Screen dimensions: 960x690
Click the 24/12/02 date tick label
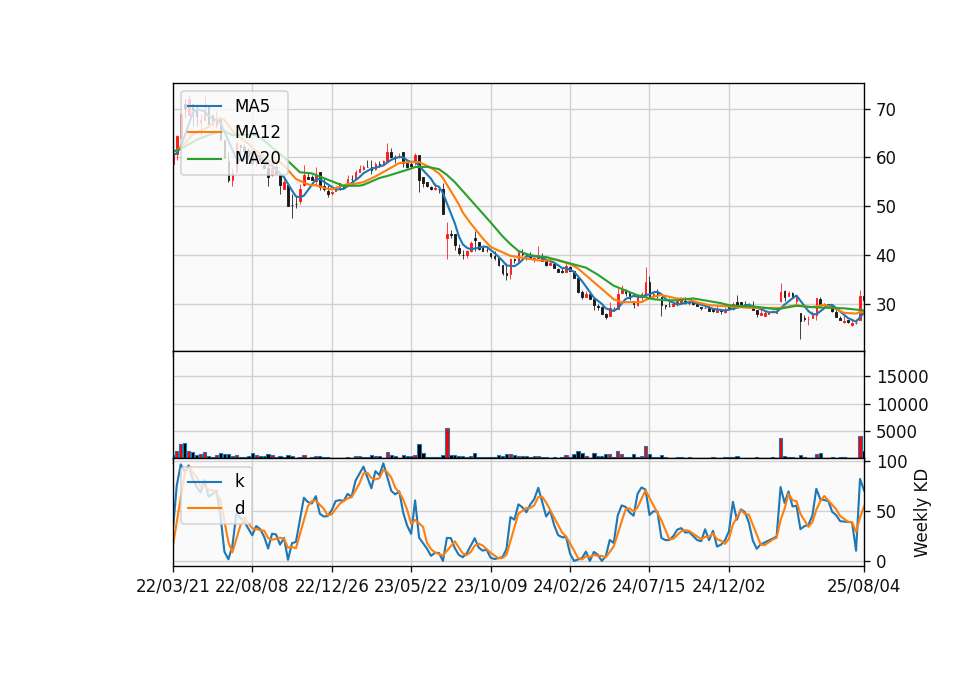click(x=729, y=586)
